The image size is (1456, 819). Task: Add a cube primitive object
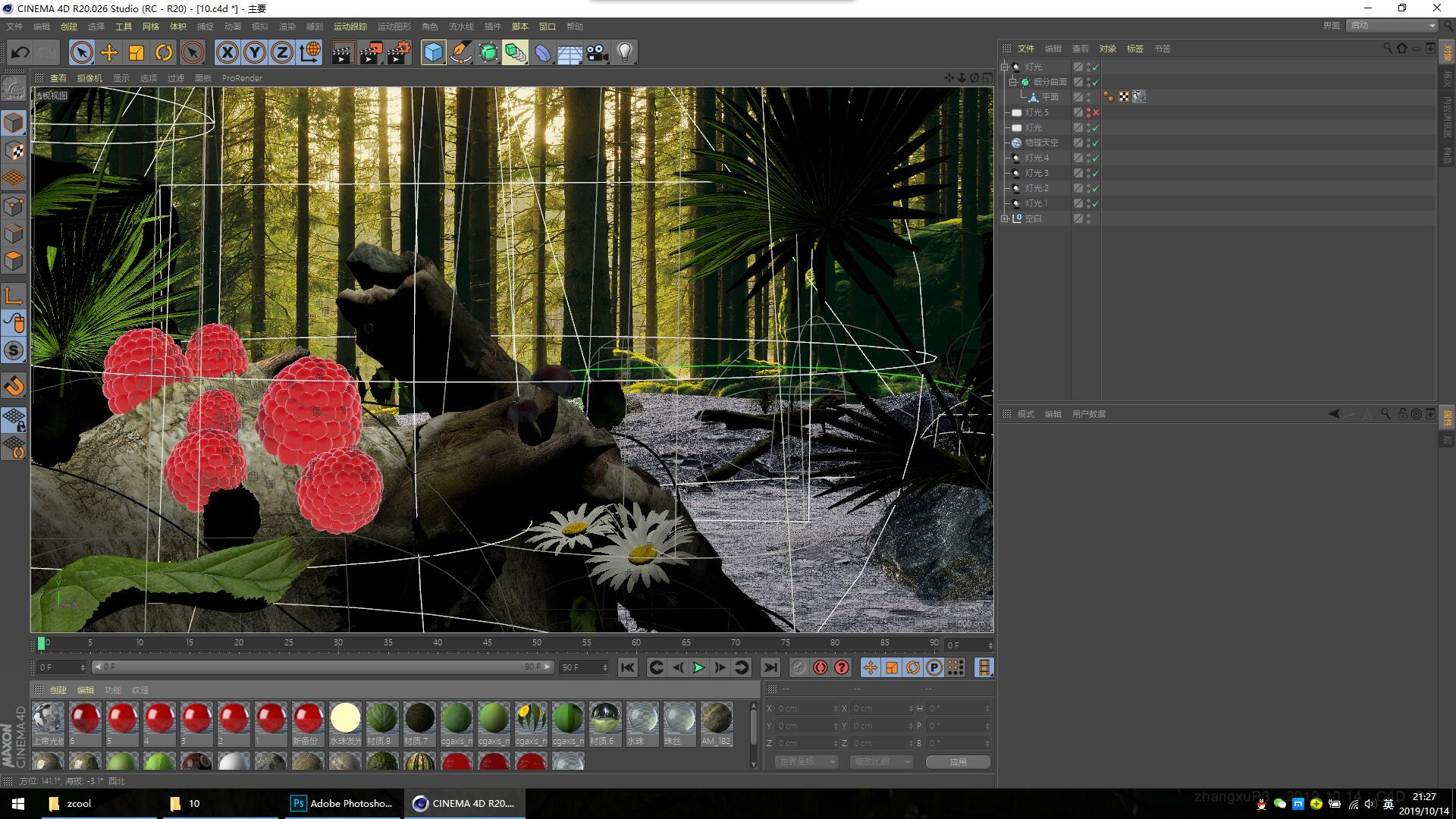click(433, 52)
